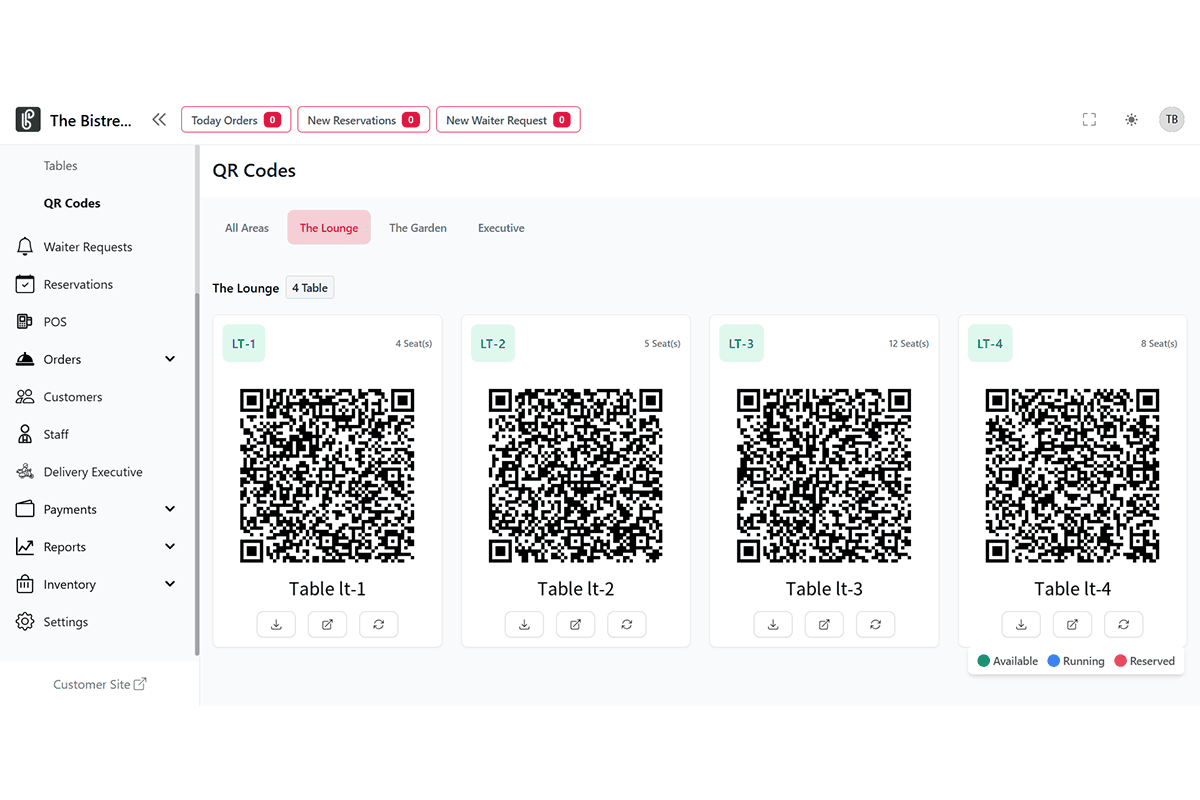Switch to The Garden area tab
This screenshot has width=1200, height=800.
tap(418, 228)
